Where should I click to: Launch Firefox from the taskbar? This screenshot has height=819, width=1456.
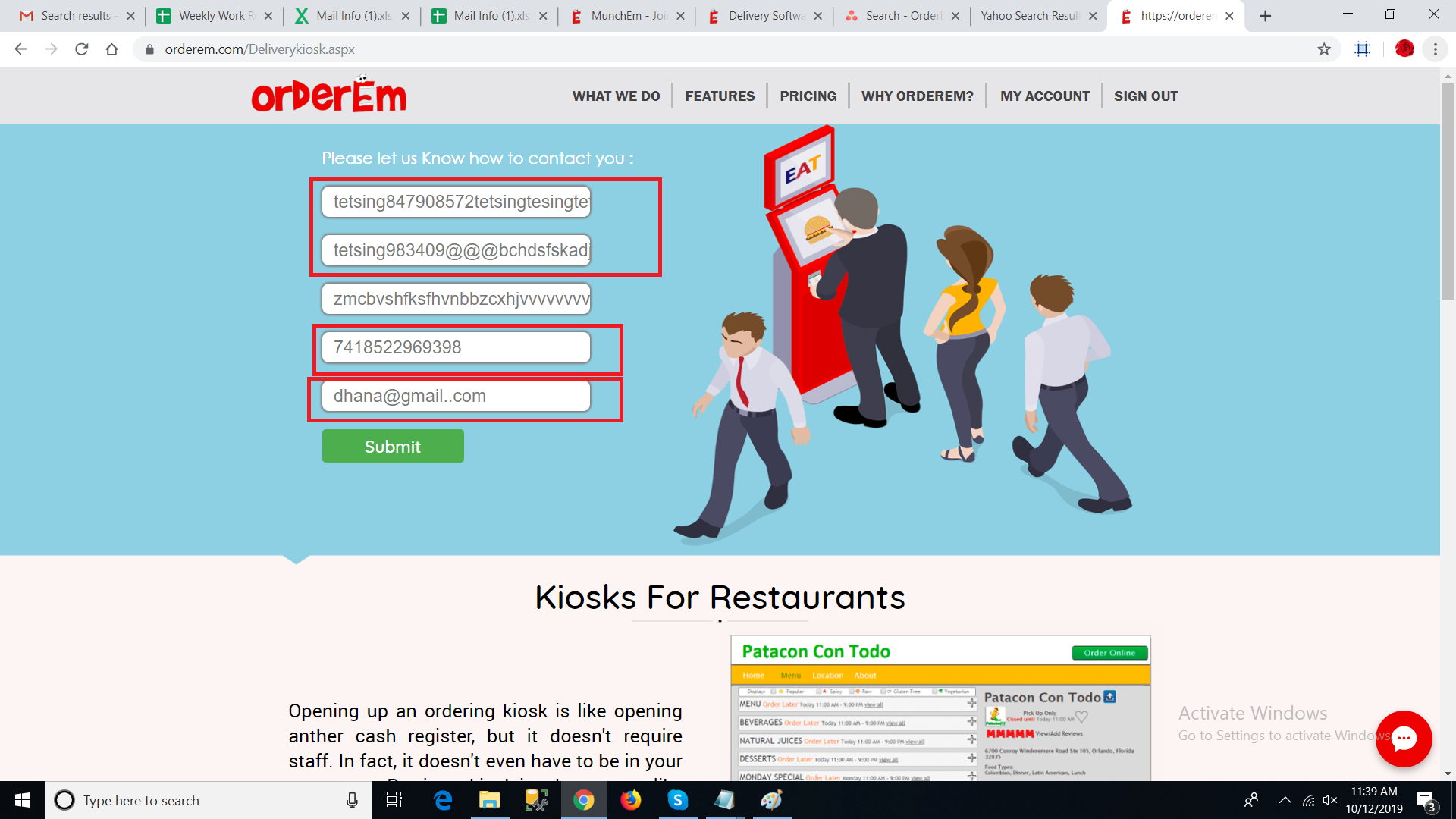click(630, 800)
